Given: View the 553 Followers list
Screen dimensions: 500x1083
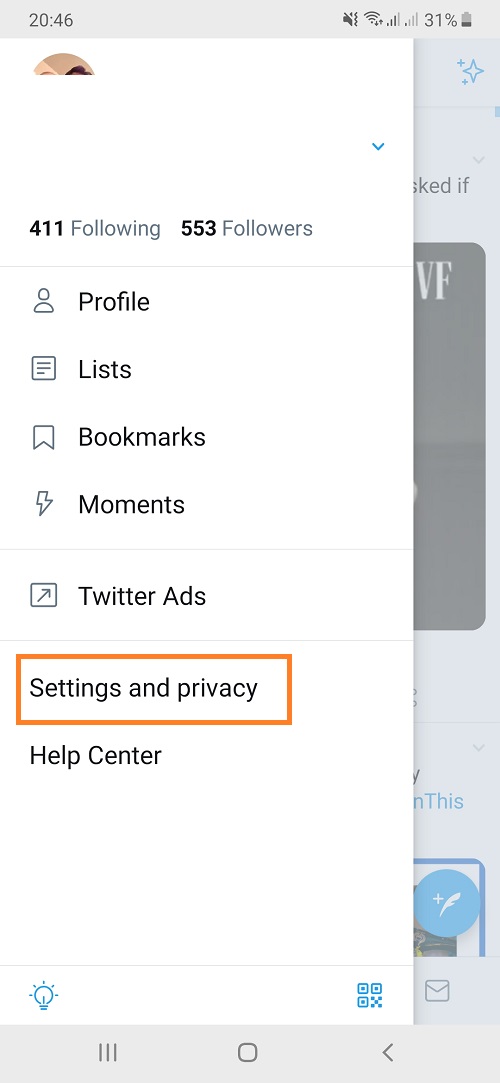Looking at the screenshot, I should [x=247, y=229].
